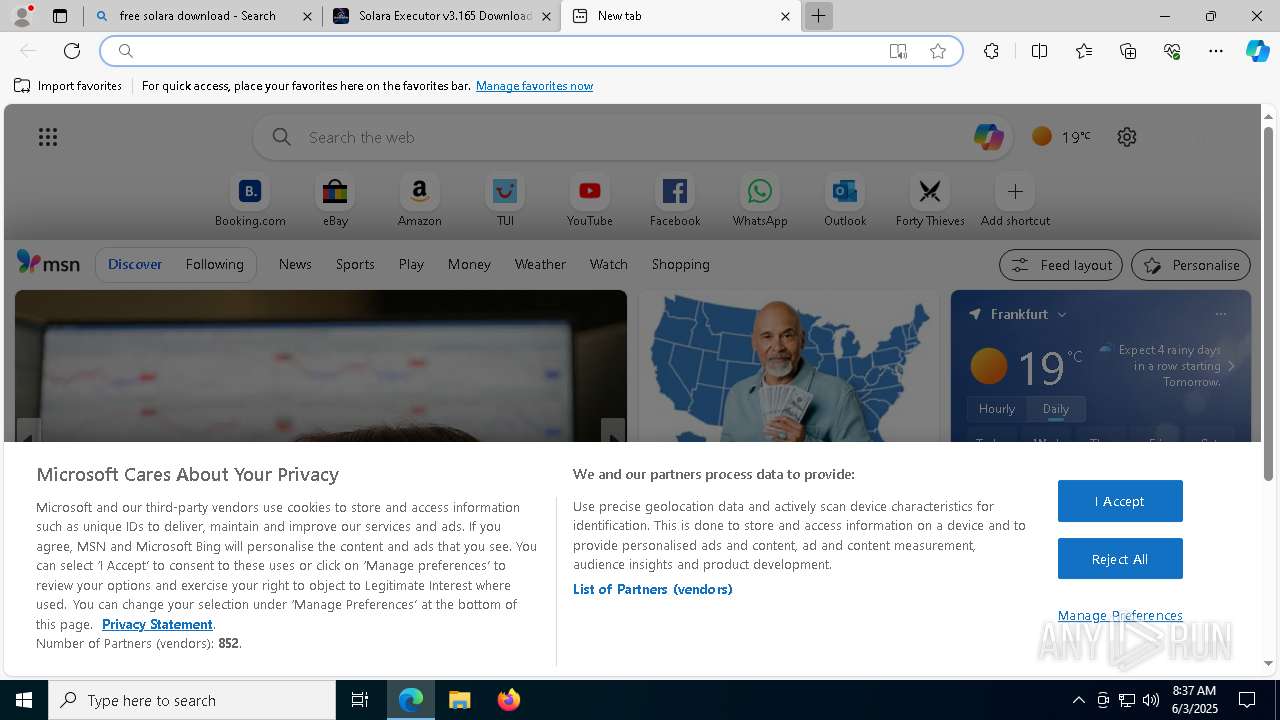Open the Extensions icon
Image resolution: width=1280 pixels, height=720 pixels.
point(991,51)
